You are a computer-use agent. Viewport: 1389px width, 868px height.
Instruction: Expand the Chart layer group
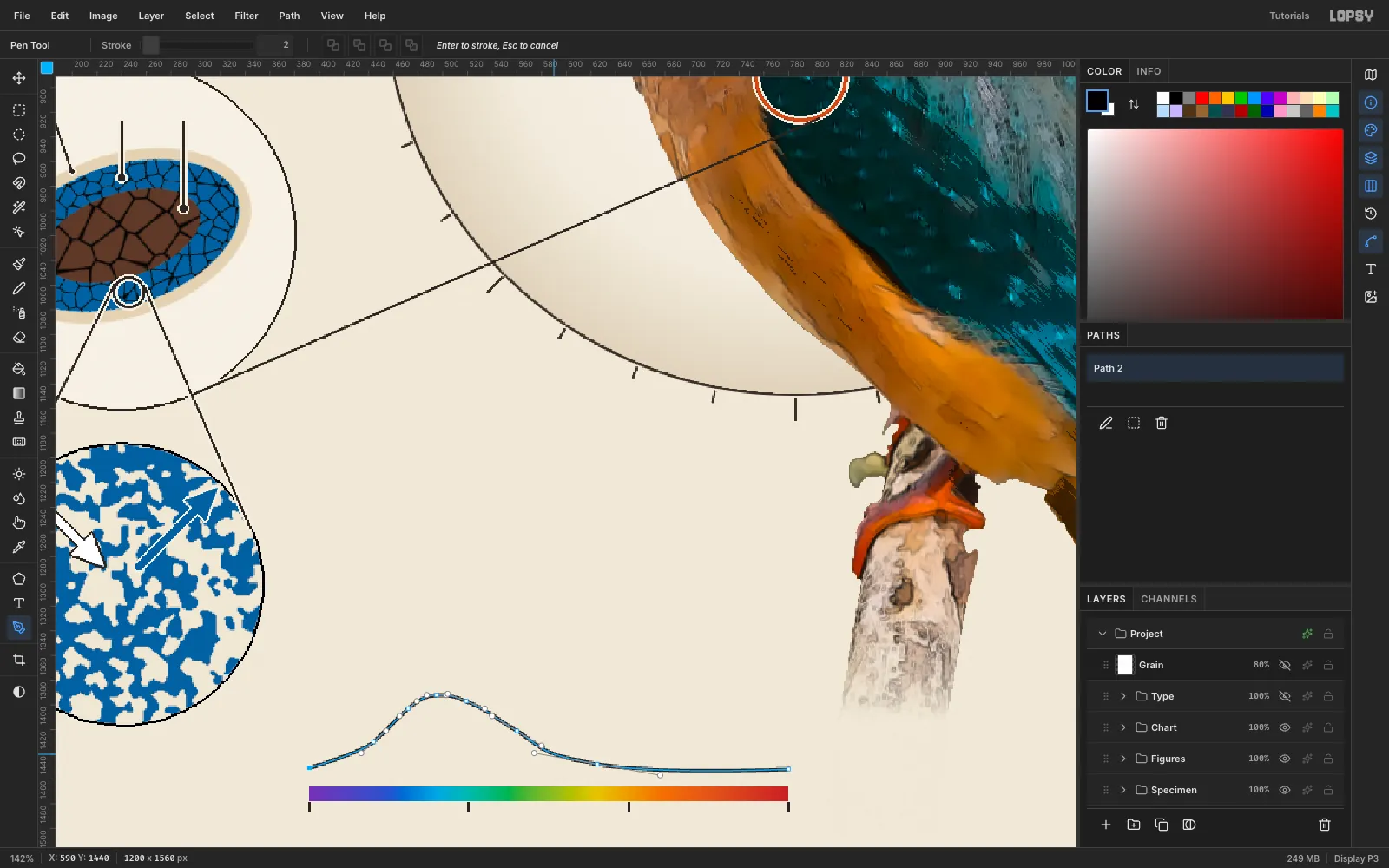coord(1123,727)
